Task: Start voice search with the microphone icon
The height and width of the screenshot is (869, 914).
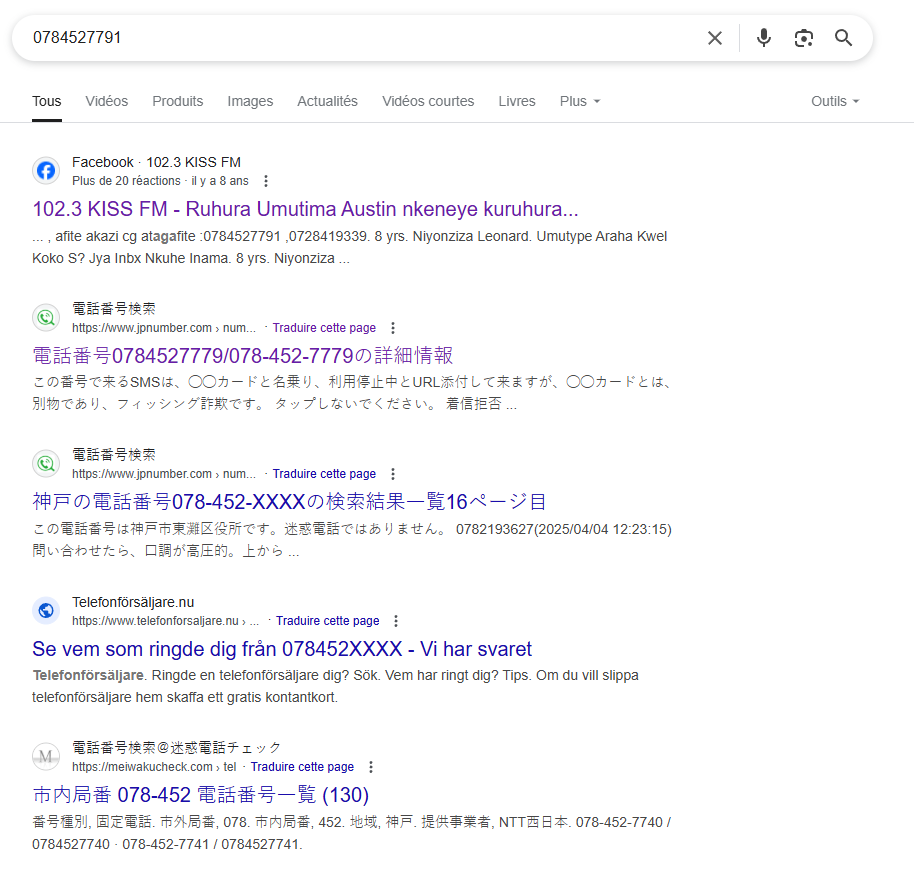Action: [x=764, y=38]
